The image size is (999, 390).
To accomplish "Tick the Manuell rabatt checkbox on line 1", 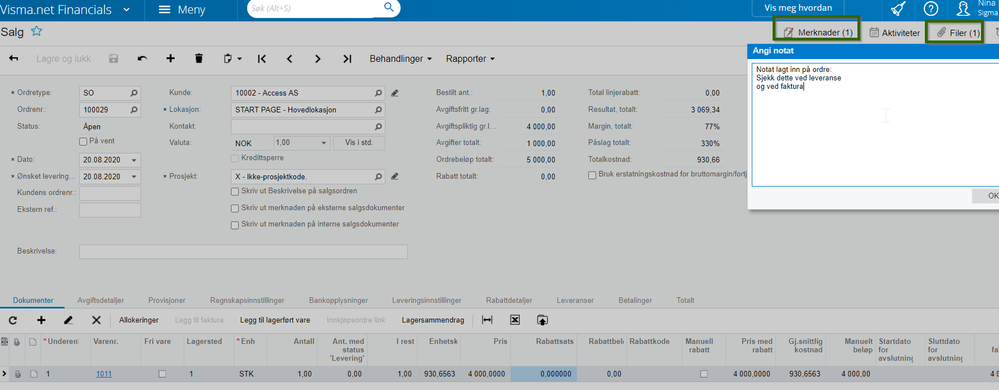I will 703,374.
